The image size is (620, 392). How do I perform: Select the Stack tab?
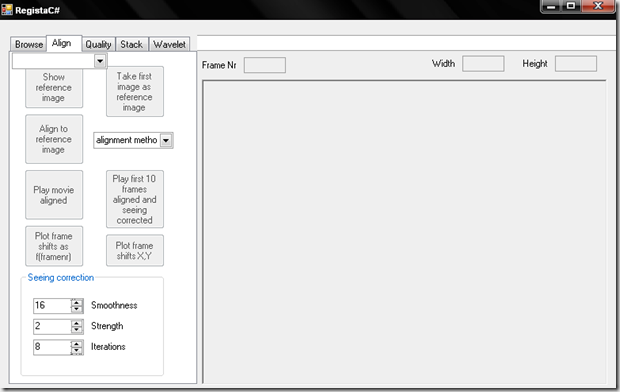(132, 44)
